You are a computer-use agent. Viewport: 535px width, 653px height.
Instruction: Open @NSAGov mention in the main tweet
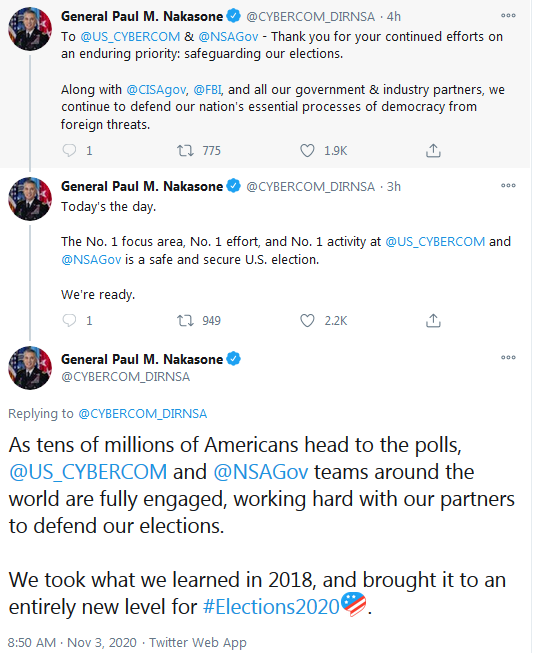(261, 472)
